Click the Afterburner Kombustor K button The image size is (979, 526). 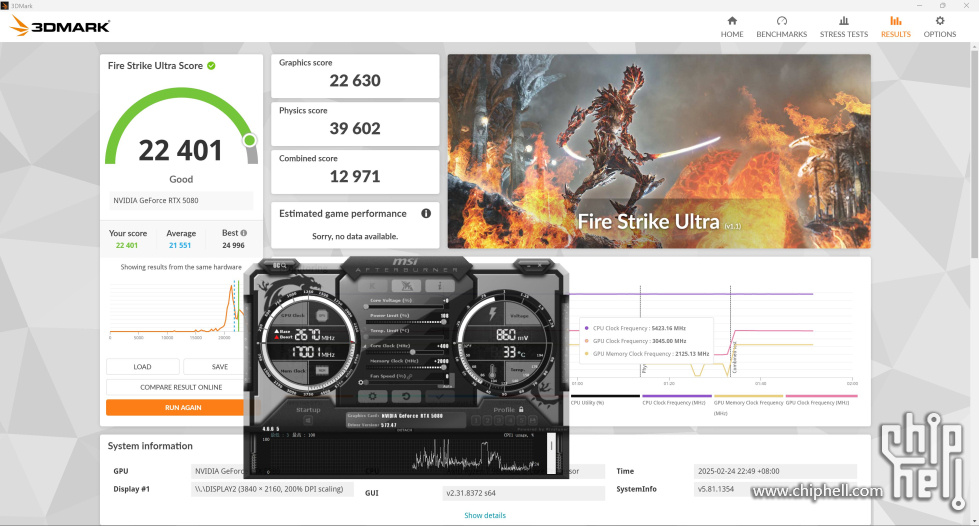[373, 285]
